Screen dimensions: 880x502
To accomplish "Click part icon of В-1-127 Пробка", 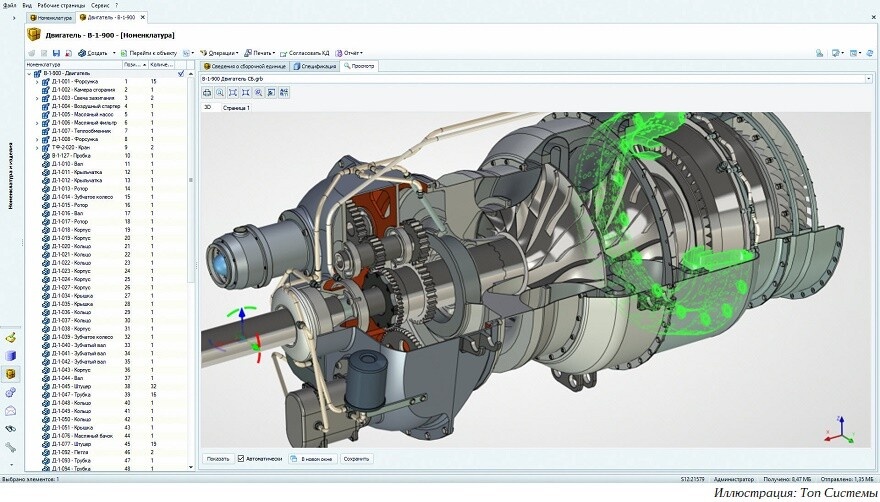I will click(x=46, y=156).
